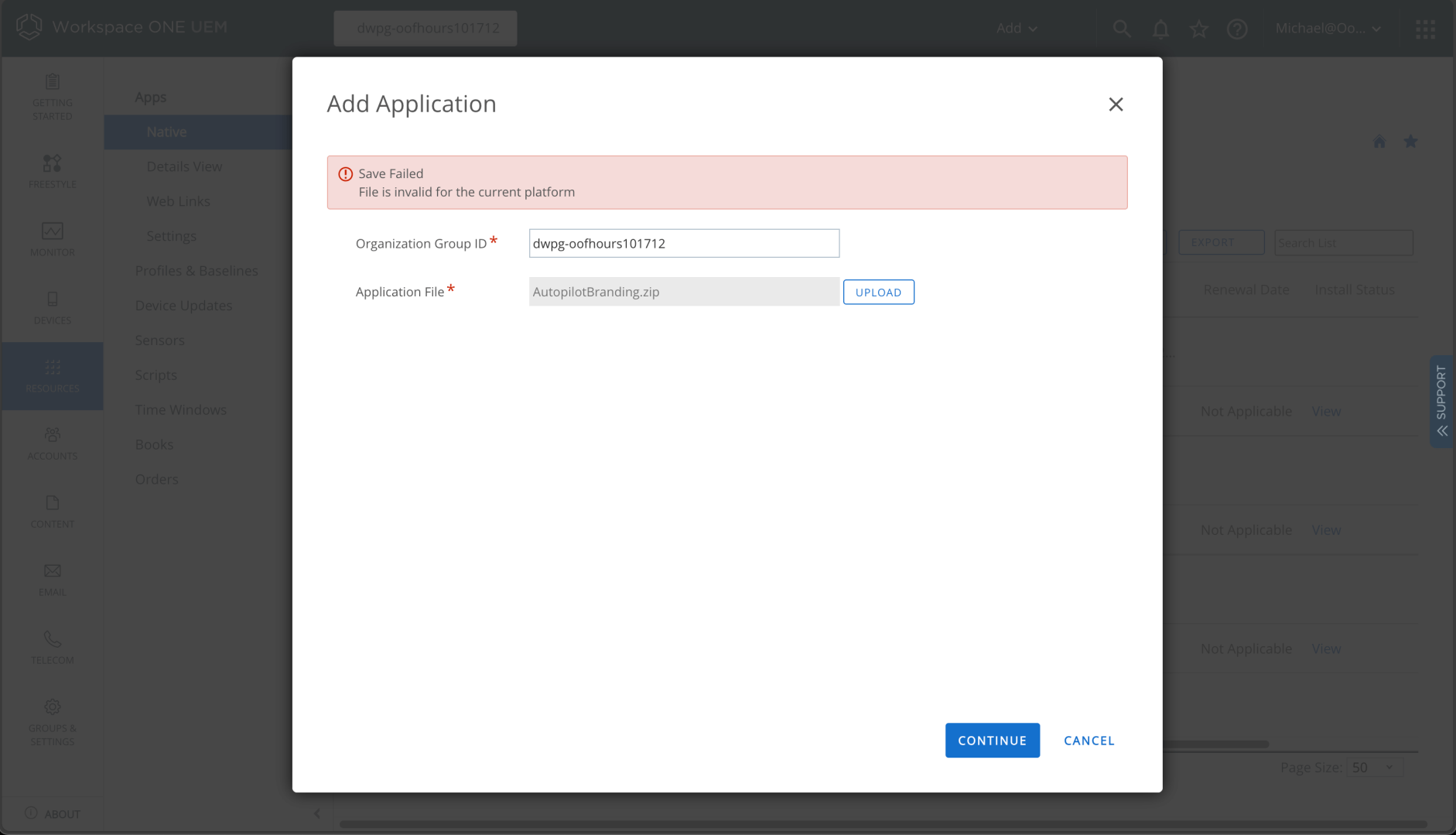Open the Freestyle section

[x=53, y=171]
